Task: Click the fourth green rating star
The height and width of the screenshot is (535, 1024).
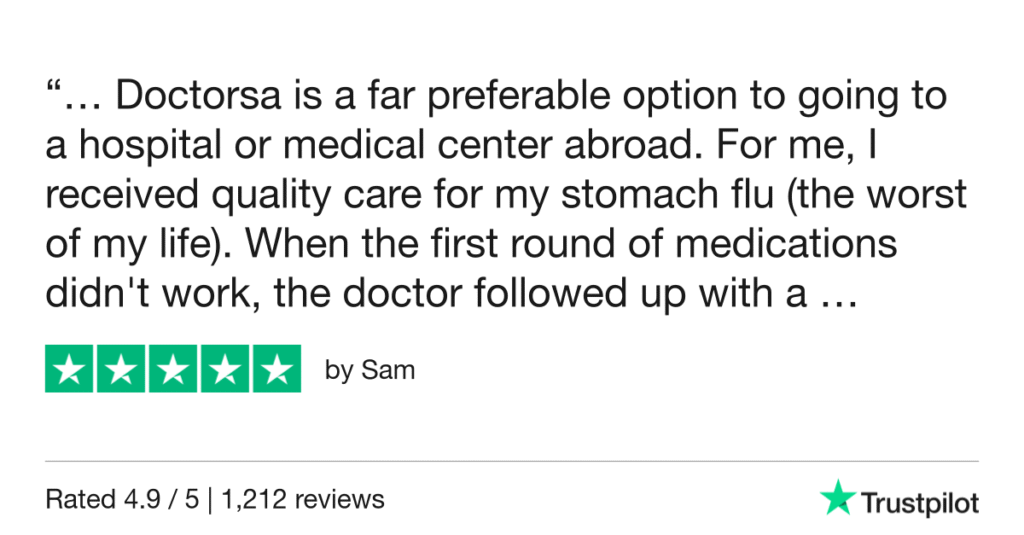Action: [x=225, y=369]
